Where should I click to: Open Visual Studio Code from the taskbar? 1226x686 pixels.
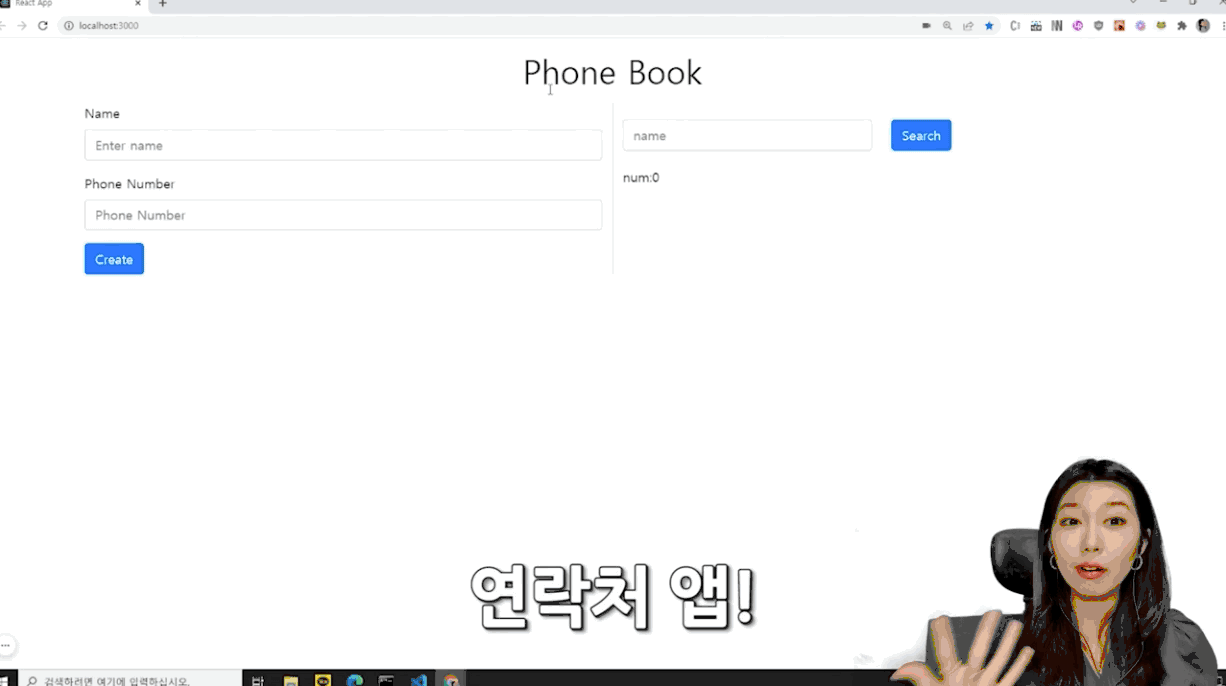coord(419,680)
